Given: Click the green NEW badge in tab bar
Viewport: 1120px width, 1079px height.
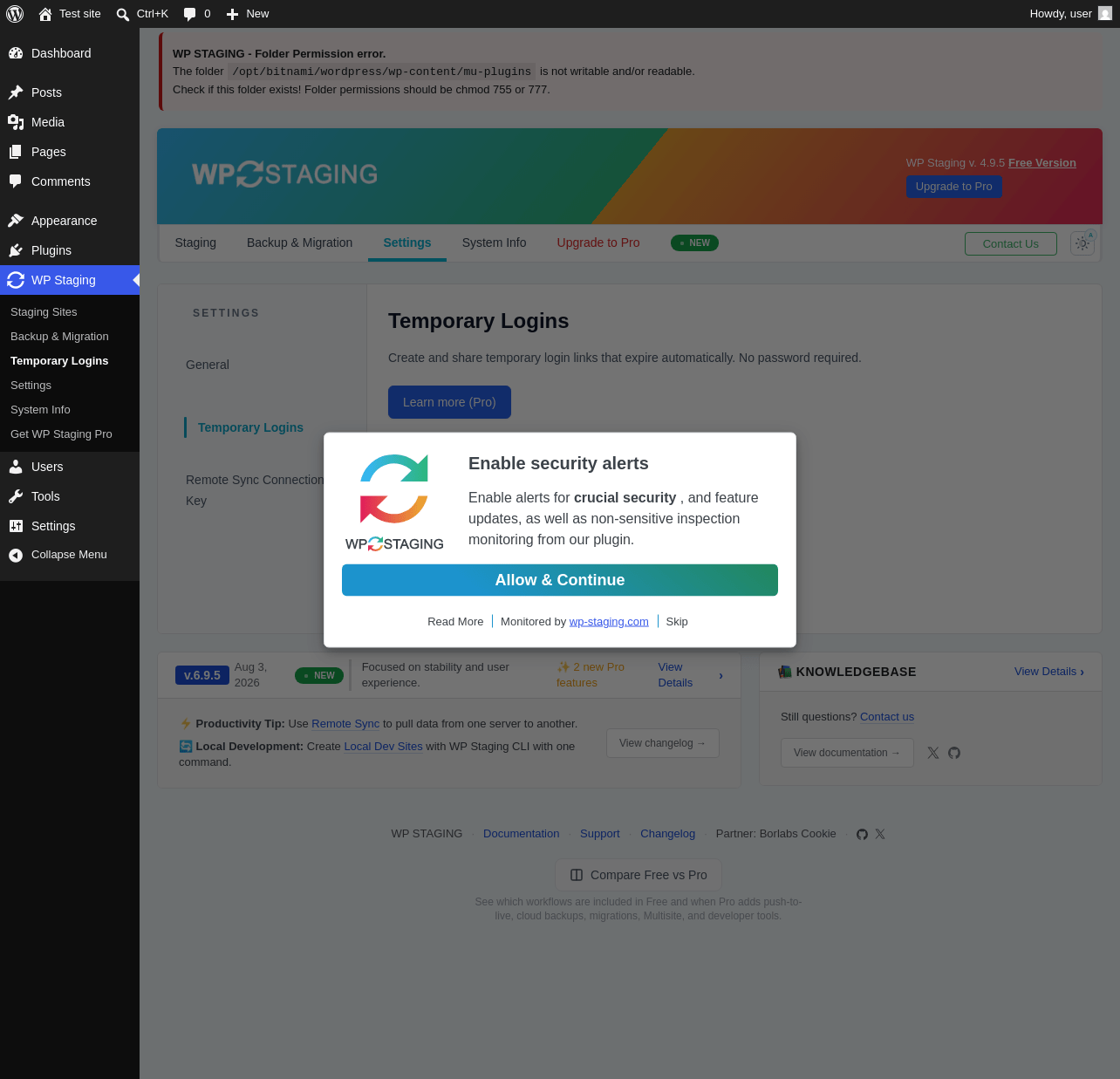Looking at the screenshot, I should (x=694, y=242).
